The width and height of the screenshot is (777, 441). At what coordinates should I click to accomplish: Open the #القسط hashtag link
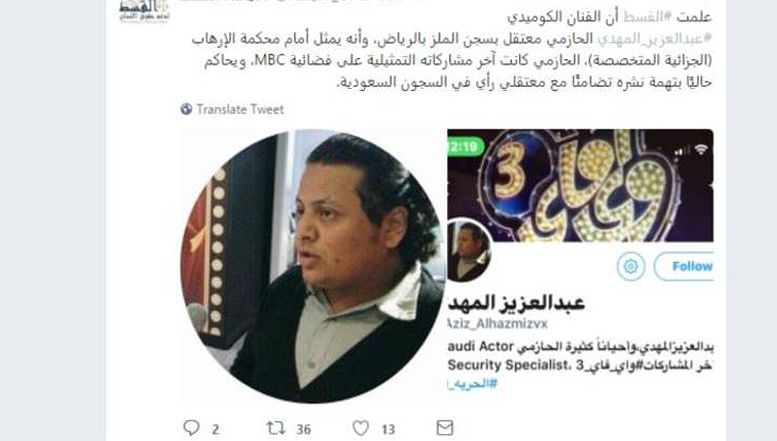pos(647,17)
